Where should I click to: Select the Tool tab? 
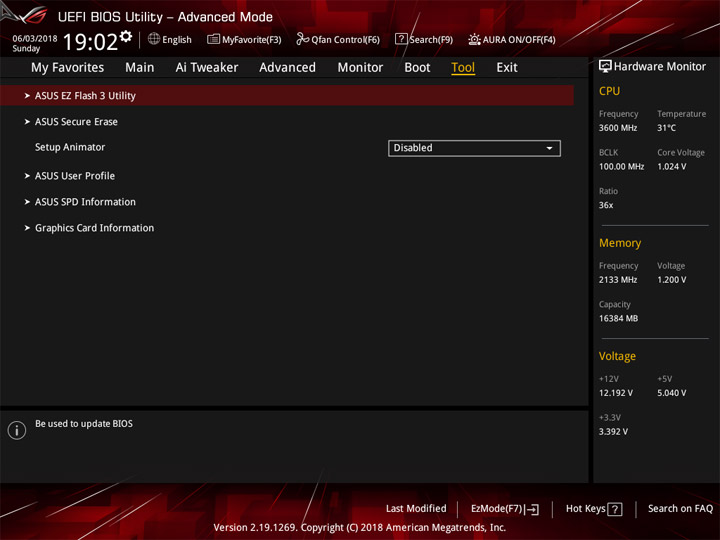[463, 68]
